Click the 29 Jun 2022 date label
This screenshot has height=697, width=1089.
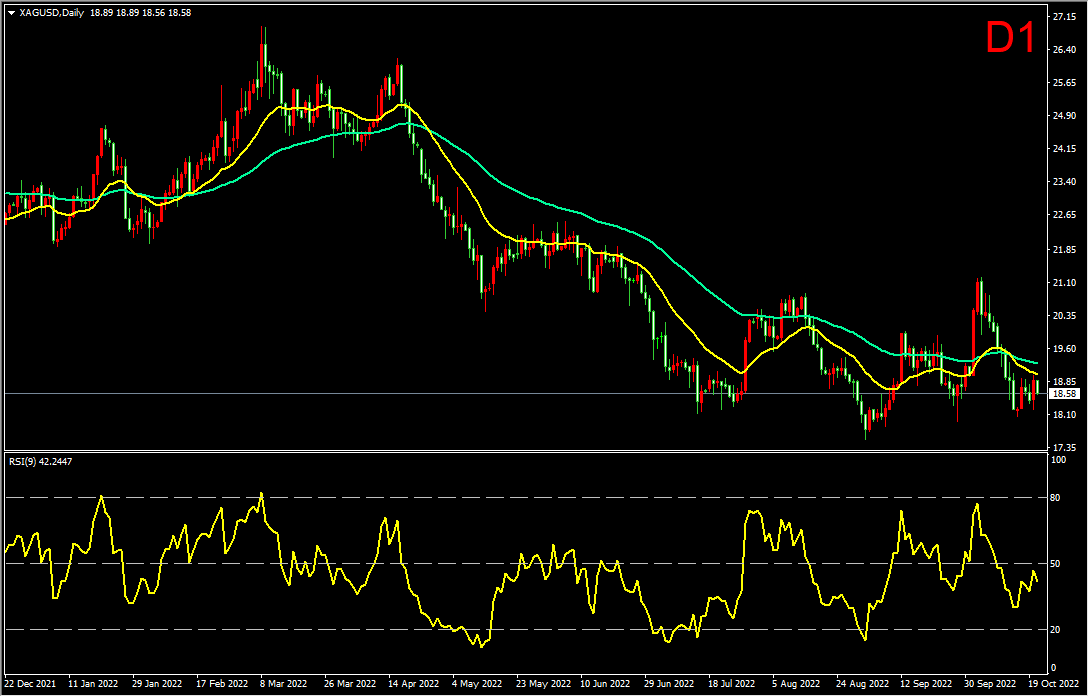click(x=670, y=683)
